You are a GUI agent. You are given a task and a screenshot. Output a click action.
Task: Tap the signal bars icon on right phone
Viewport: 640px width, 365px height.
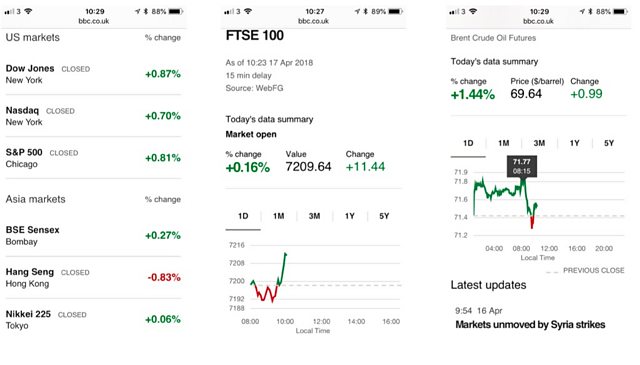point(453,12)
